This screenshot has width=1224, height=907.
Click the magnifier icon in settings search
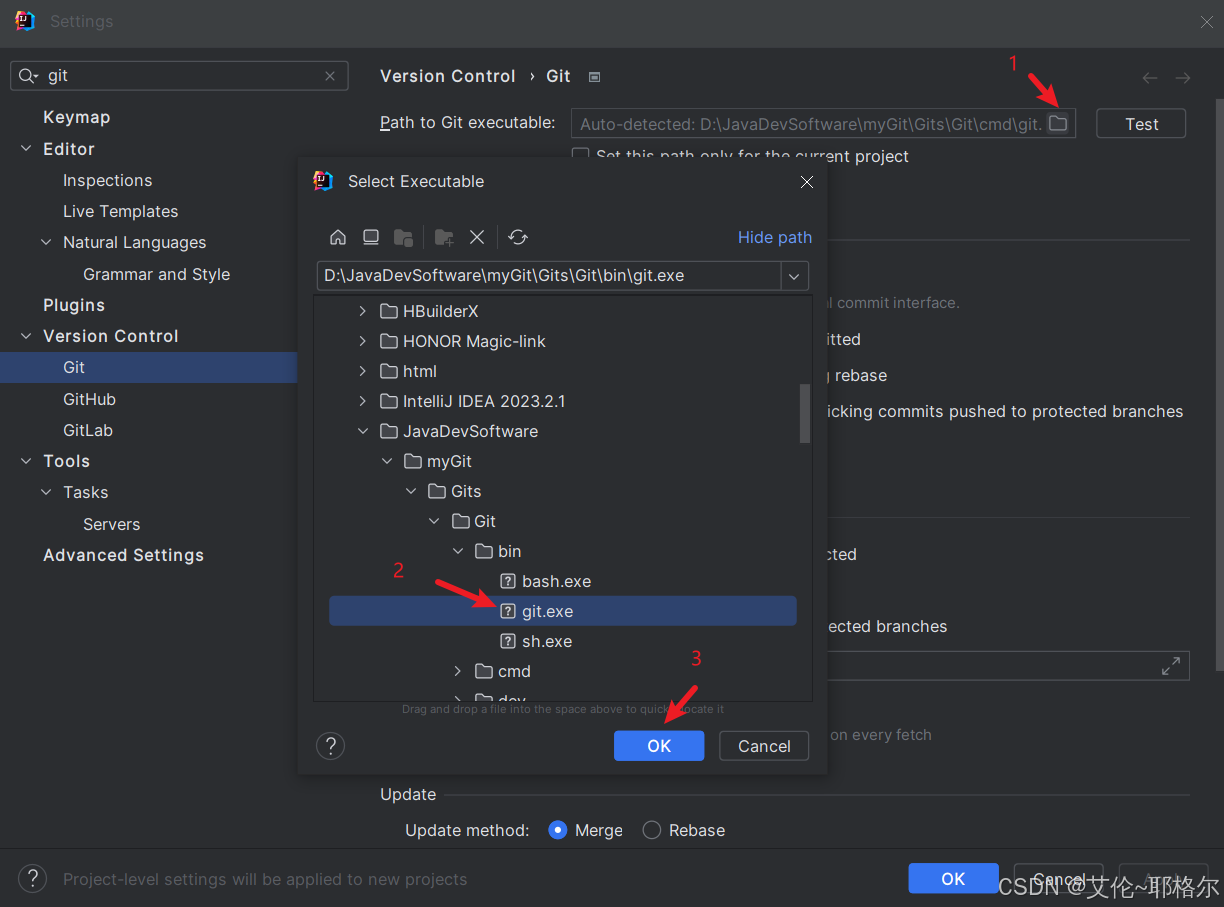click(28, 76)
